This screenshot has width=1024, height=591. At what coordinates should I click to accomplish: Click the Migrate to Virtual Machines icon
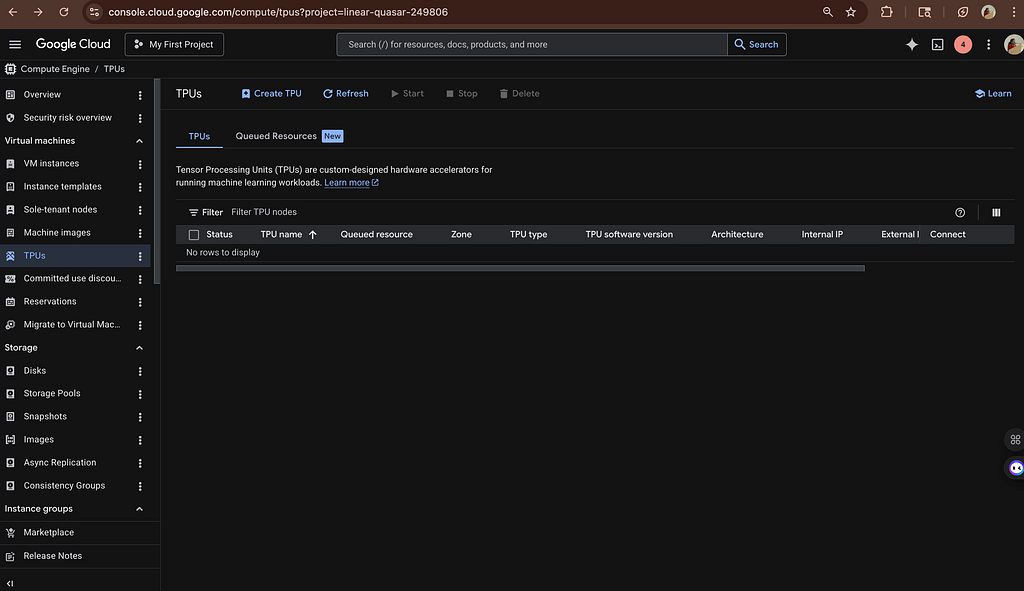click(10, 325)
